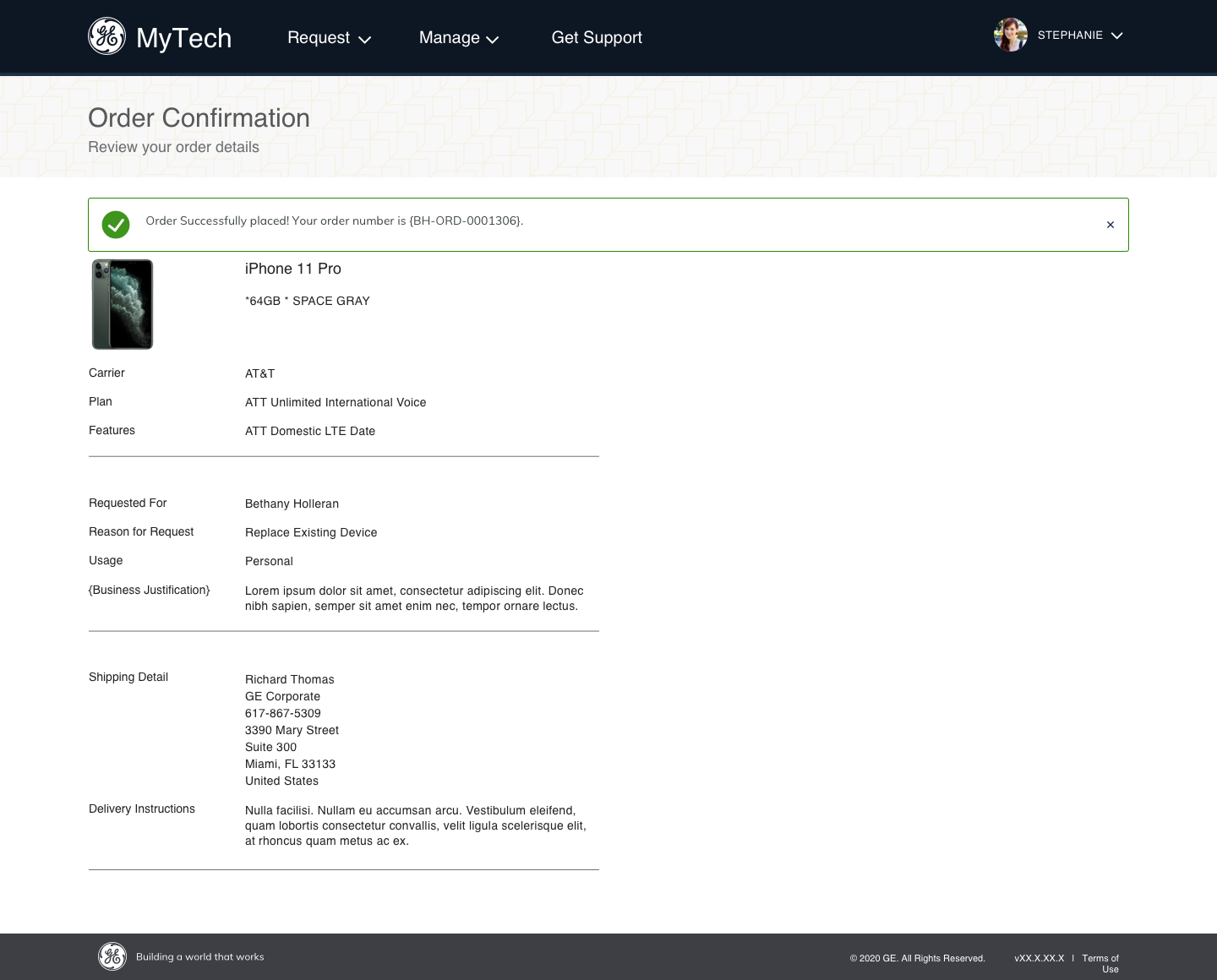Viewport: 1217px width, 980px height.
Task: Dismiss the order success notification
Action: (1111, 225)
